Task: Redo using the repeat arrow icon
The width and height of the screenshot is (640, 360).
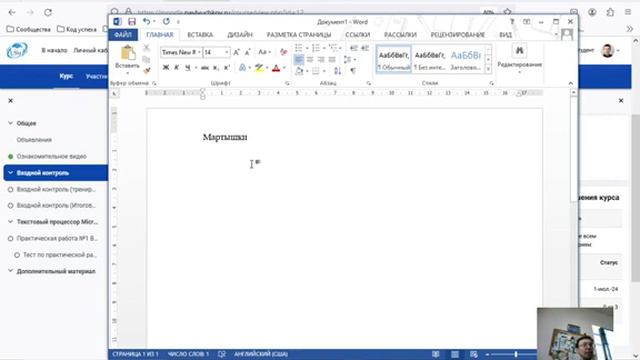Action: point(166,22)
